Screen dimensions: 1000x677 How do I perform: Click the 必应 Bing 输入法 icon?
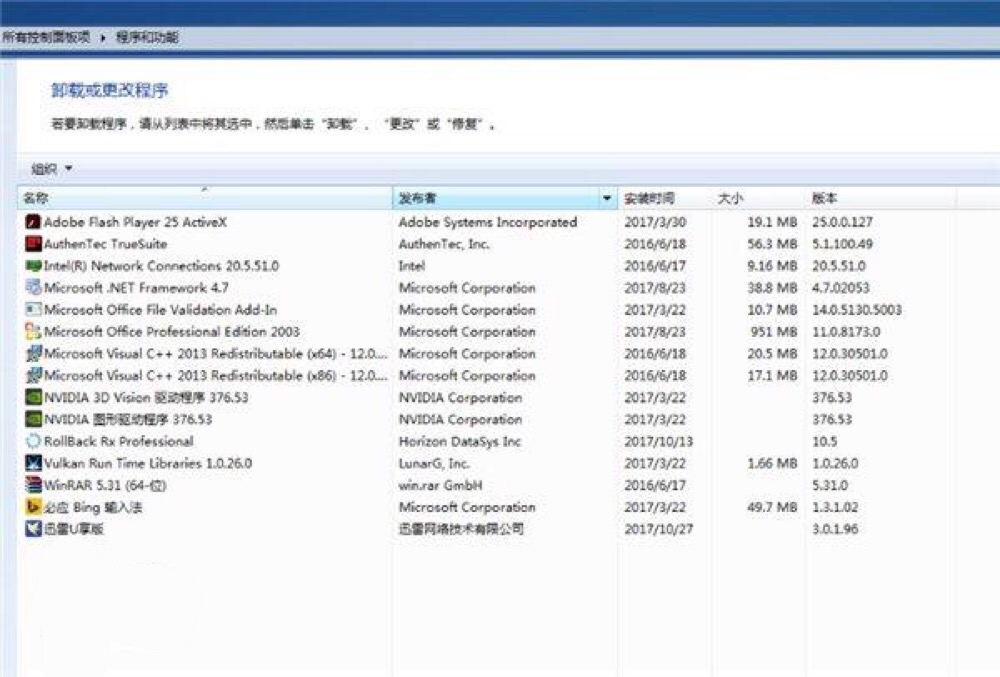(x=33, y=507)
